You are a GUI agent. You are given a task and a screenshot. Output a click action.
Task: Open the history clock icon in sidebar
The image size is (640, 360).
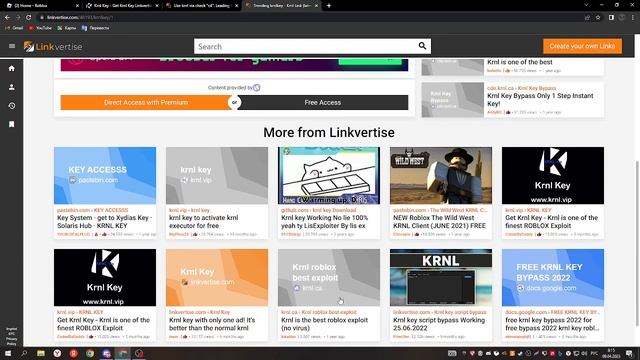pyautogui.click(x=11, y=106)
